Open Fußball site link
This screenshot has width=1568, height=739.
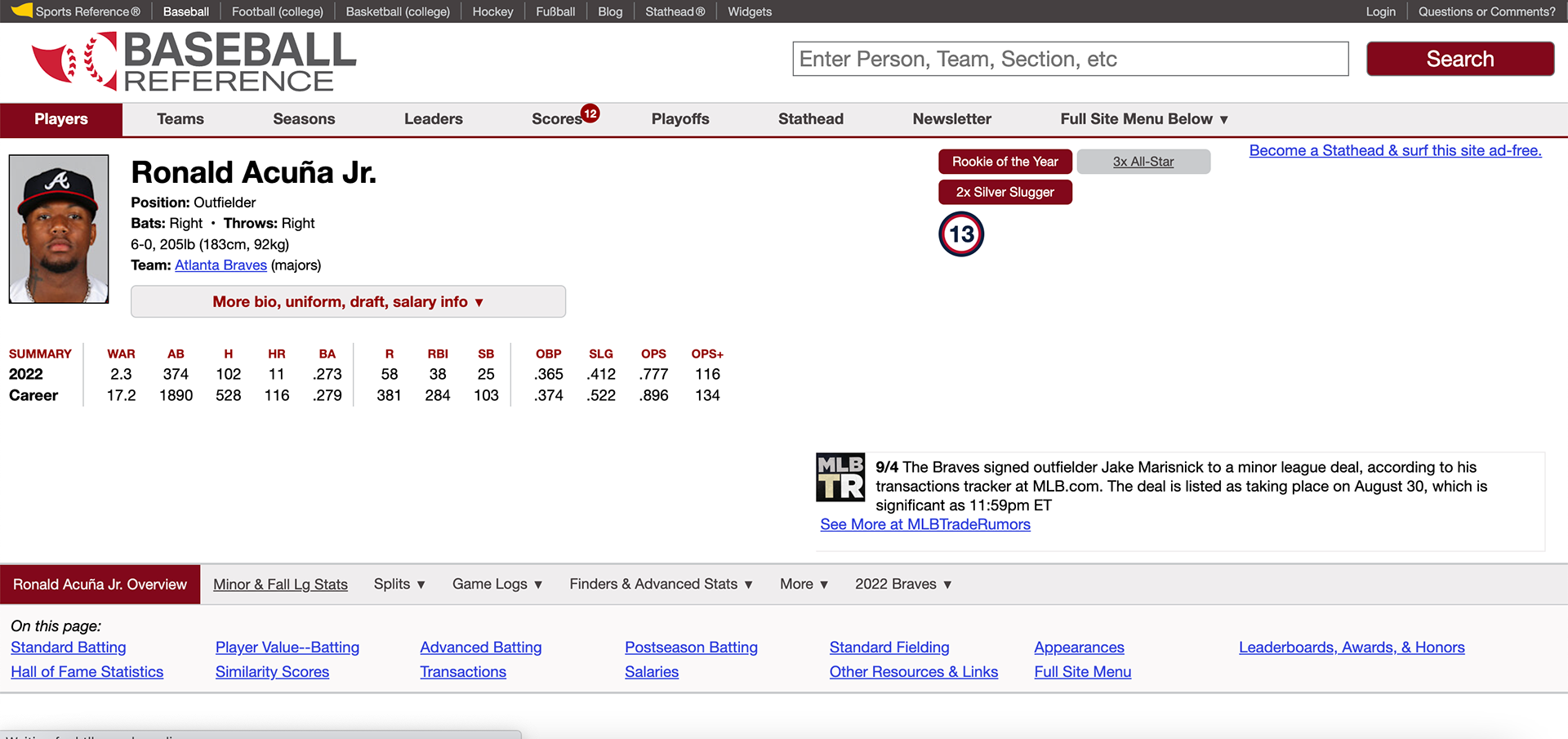(555, 11)
